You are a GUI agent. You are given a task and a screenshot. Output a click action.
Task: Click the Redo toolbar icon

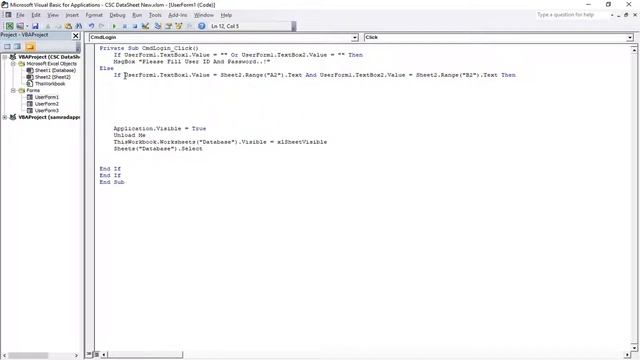coord(102,26)
